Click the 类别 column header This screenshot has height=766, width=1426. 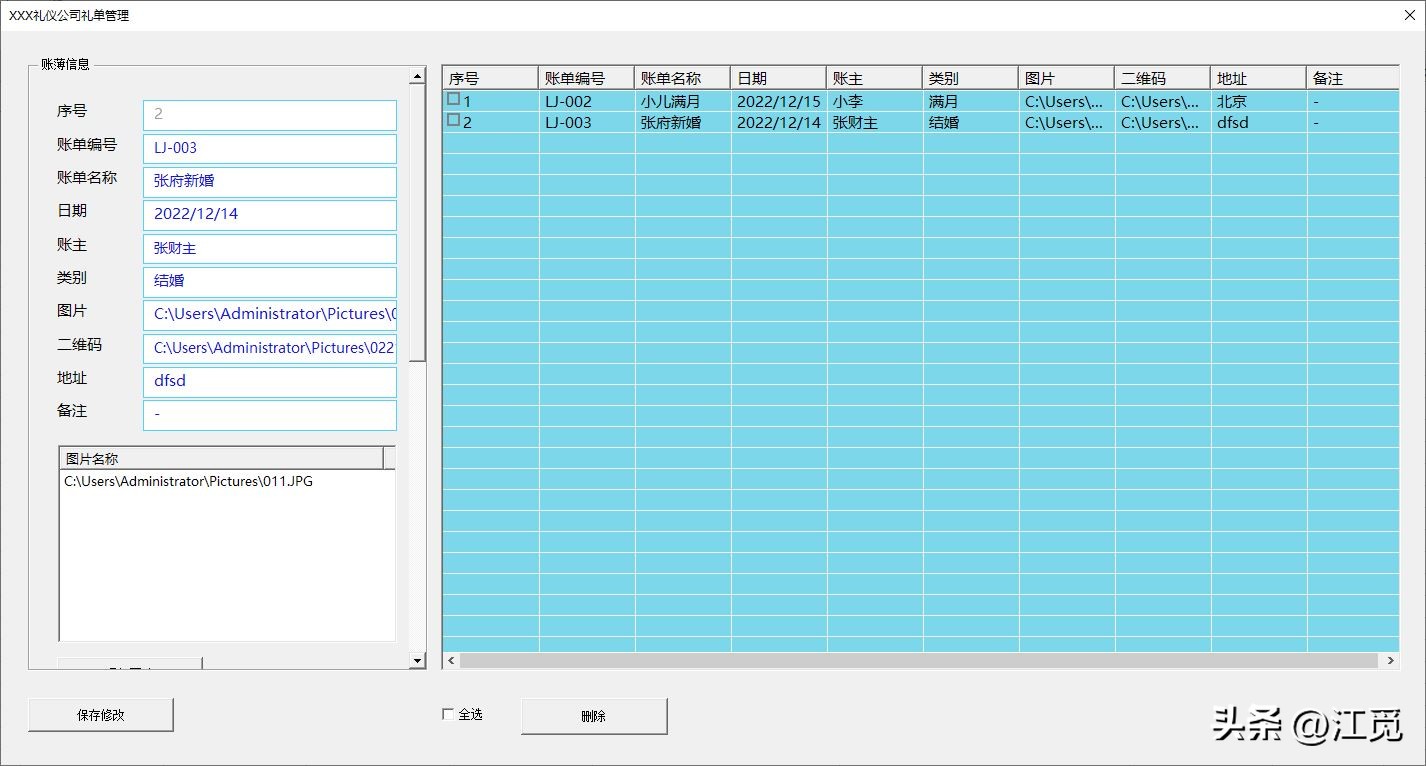969,78
